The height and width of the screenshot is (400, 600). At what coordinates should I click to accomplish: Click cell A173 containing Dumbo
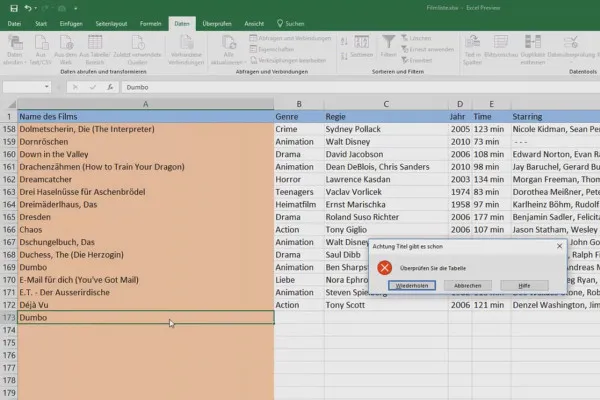pos(146,317)
